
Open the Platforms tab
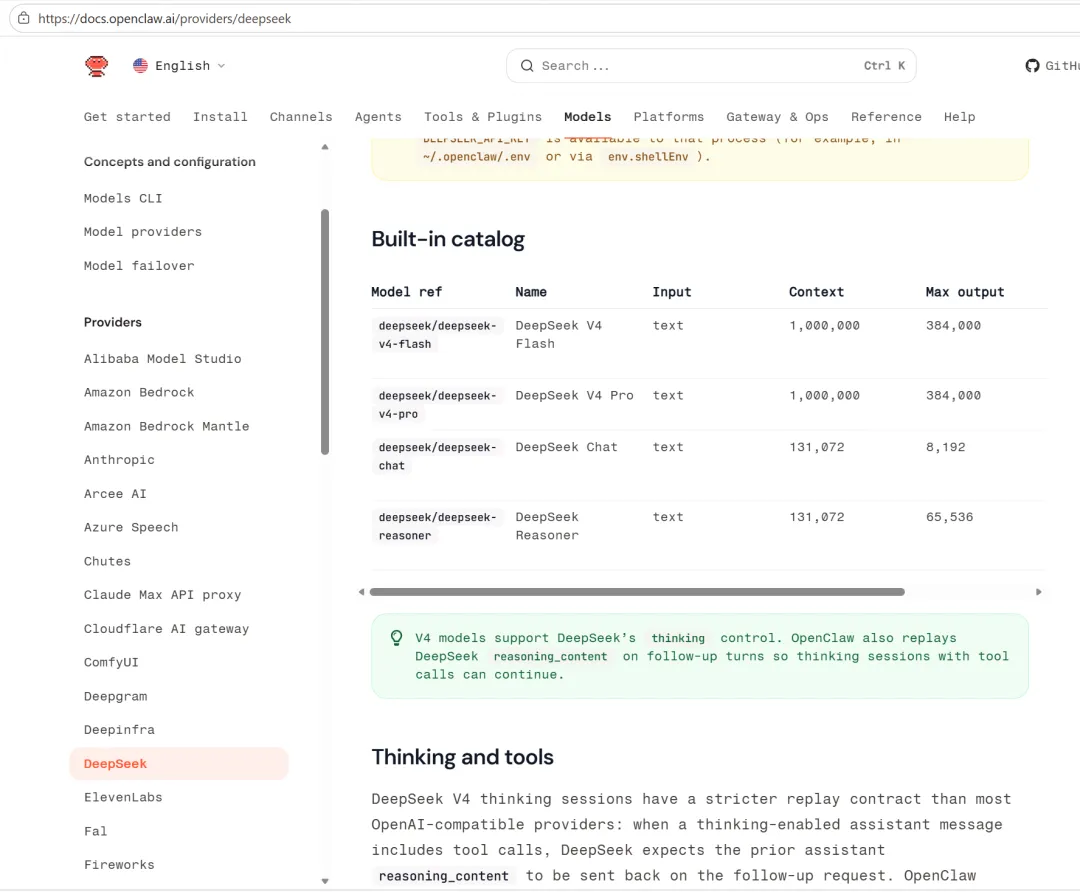pos(669,116)
